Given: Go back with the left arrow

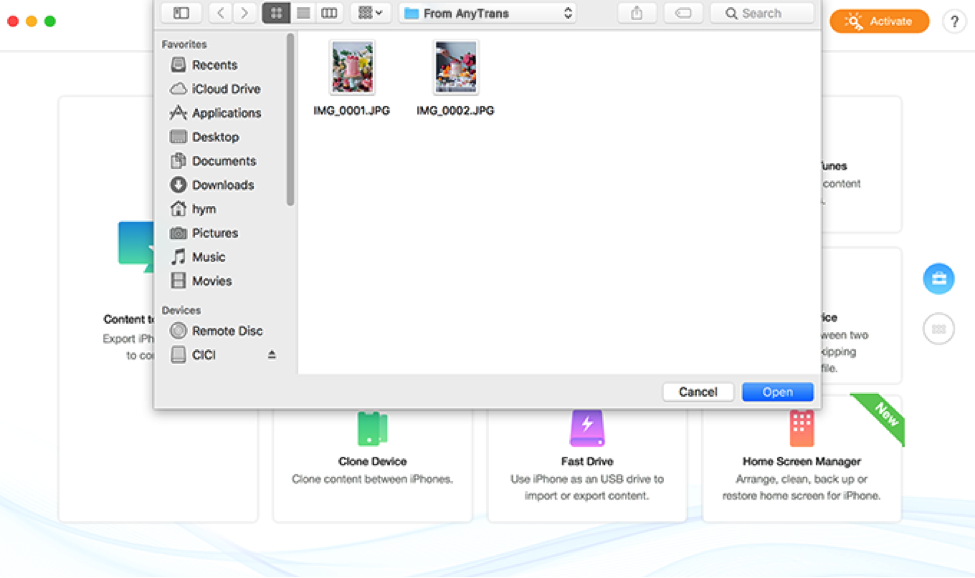Looking at the screenshot, I should [x=221, y=13].
